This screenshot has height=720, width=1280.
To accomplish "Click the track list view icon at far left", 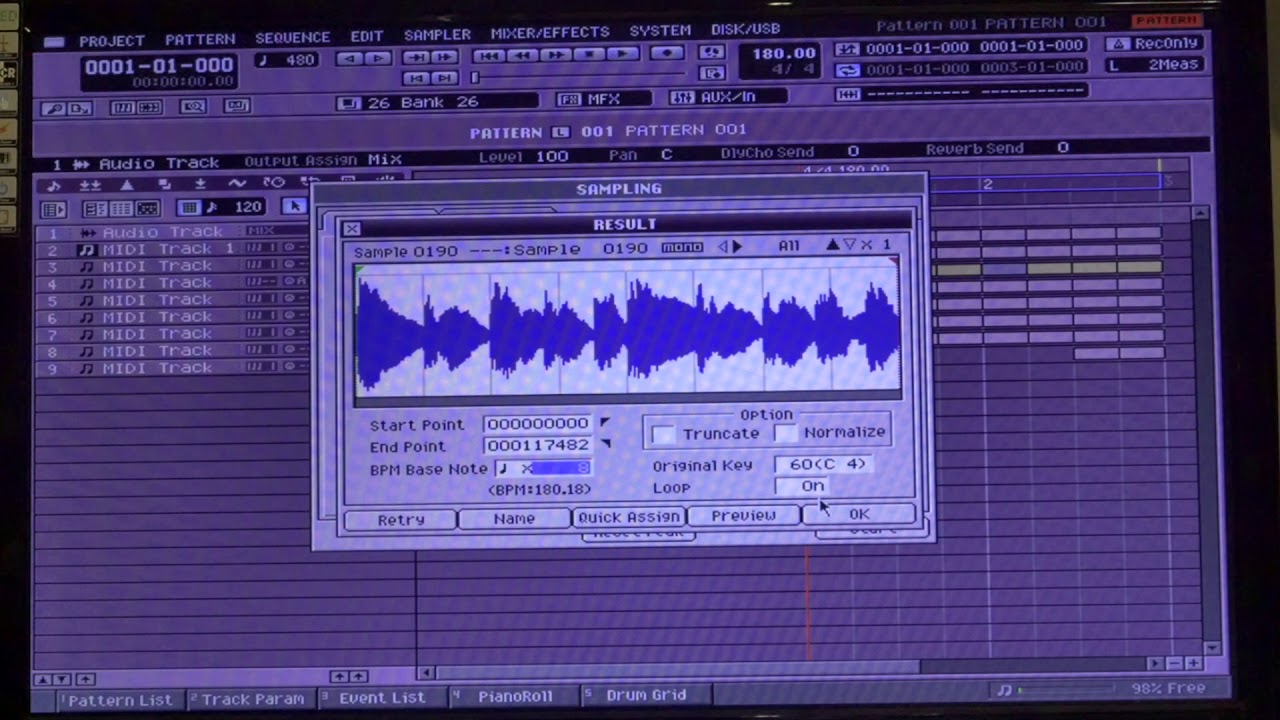I will [53, 210].
